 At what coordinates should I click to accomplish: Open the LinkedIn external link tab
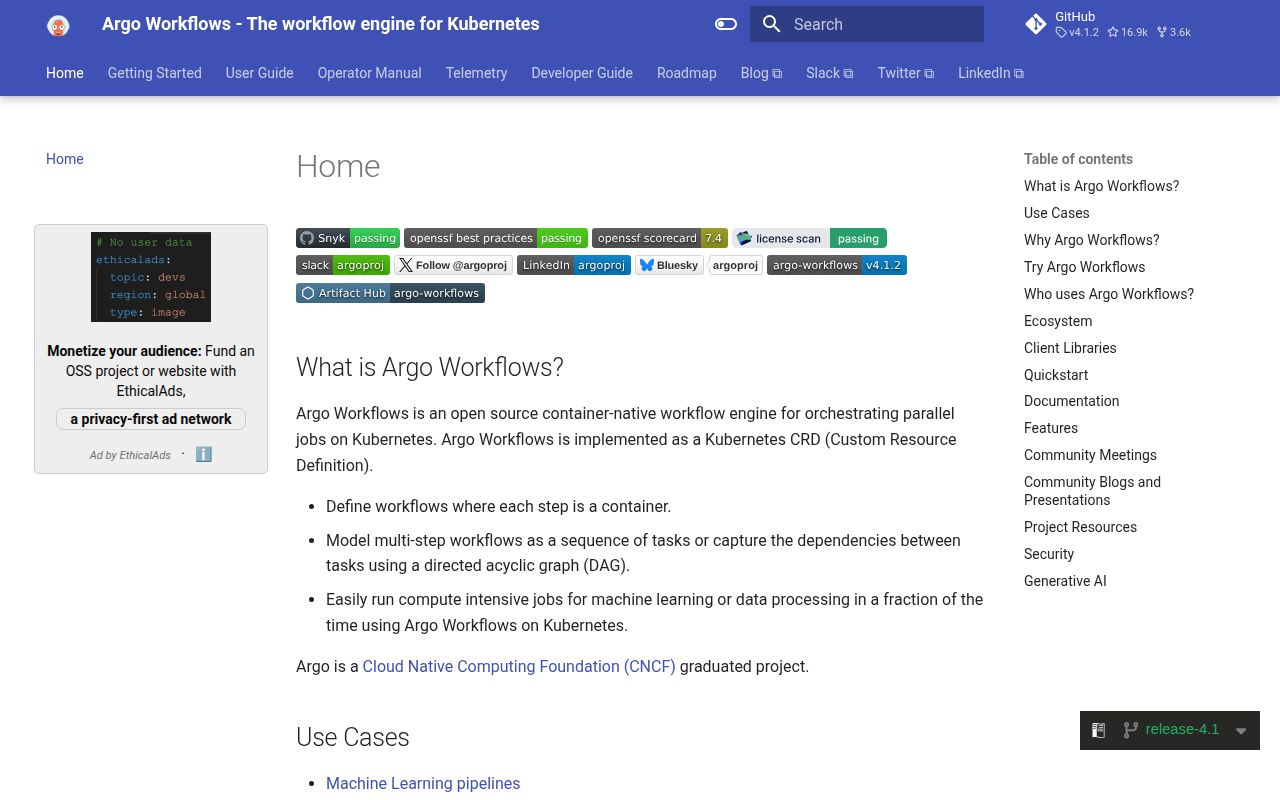[991, 73]
